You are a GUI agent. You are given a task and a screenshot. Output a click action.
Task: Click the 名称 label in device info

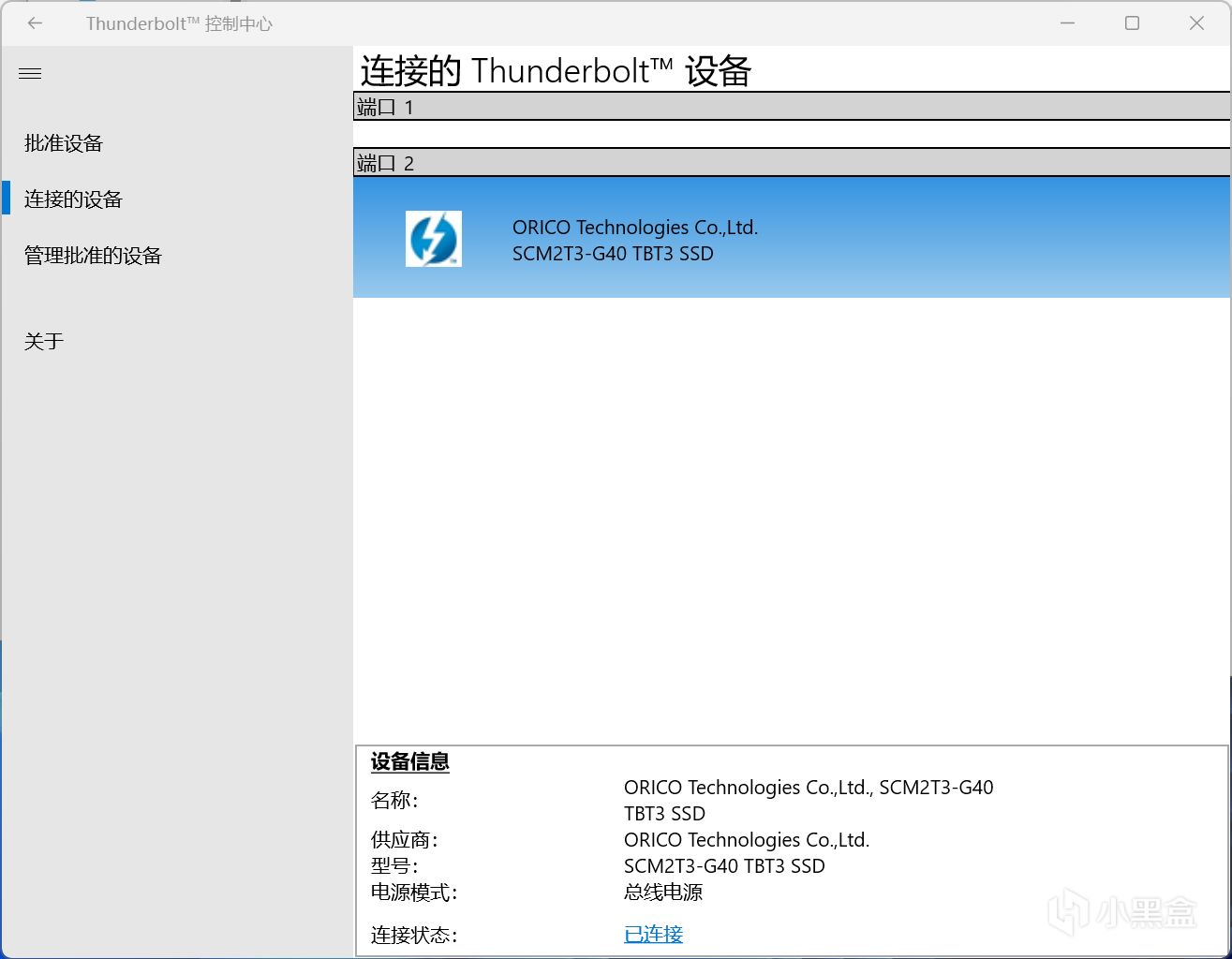click(394, 801)
